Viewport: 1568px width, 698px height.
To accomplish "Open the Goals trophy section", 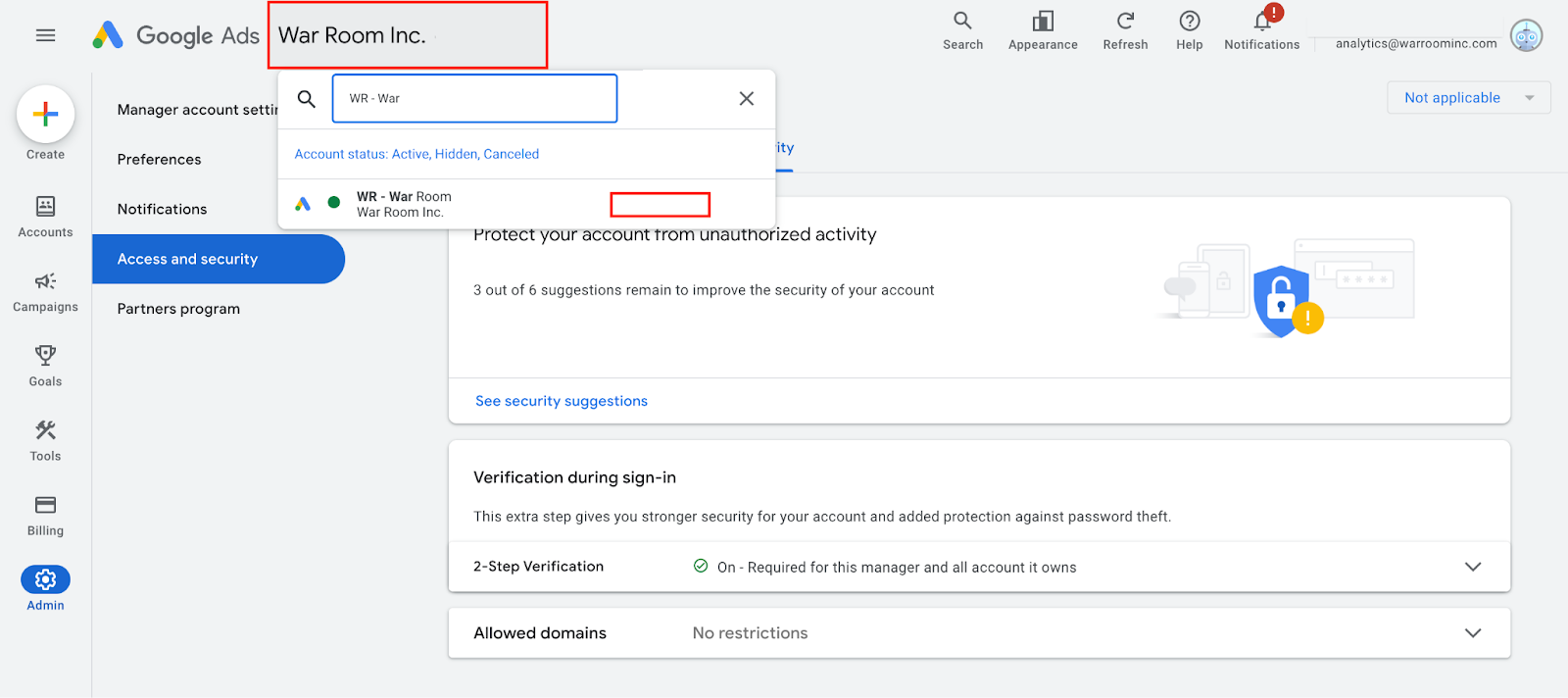I will point(45,366).
